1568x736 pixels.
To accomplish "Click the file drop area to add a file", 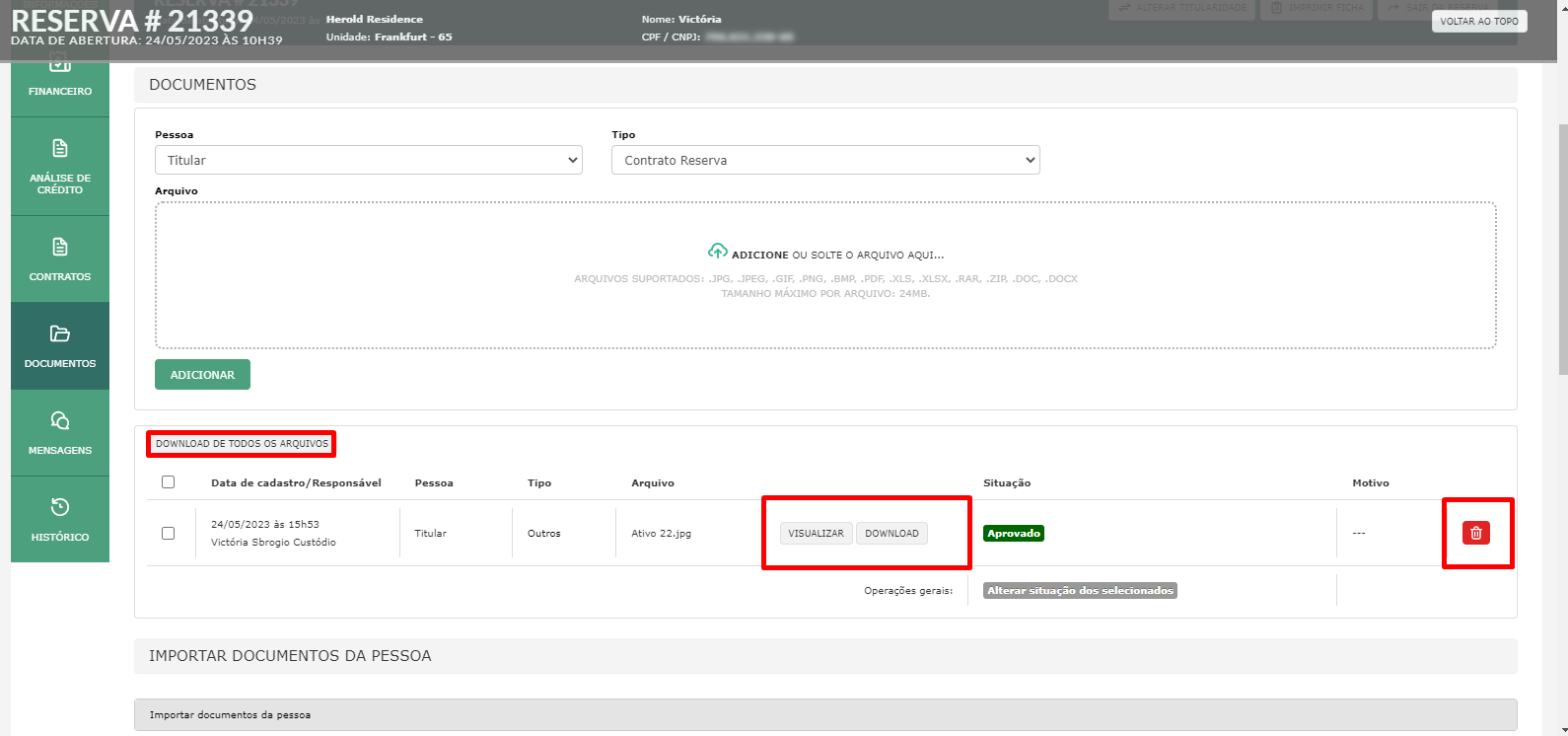I will click(x=825, y=275).
